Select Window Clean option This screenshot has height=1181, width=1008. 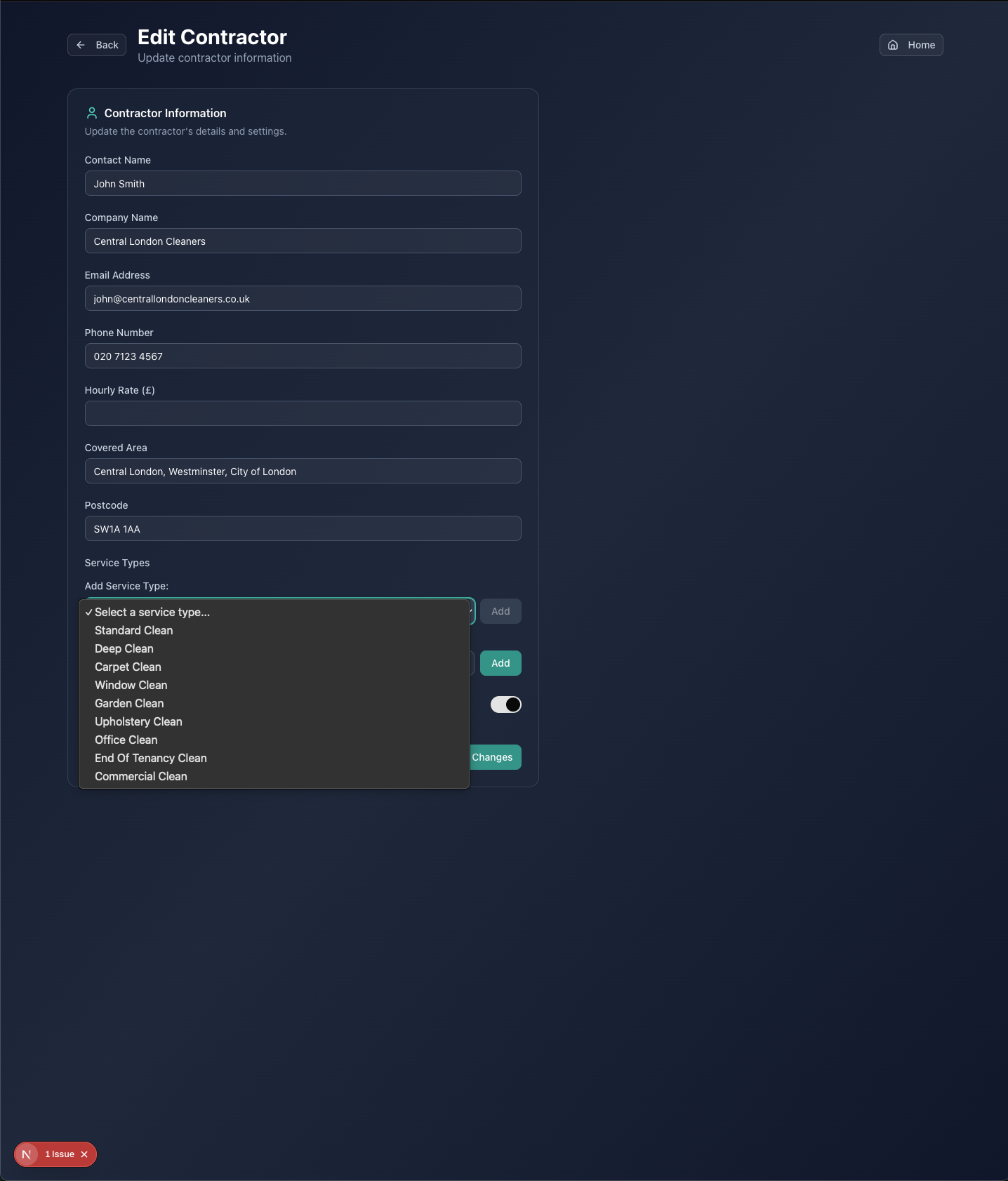[x=274, y=685]
